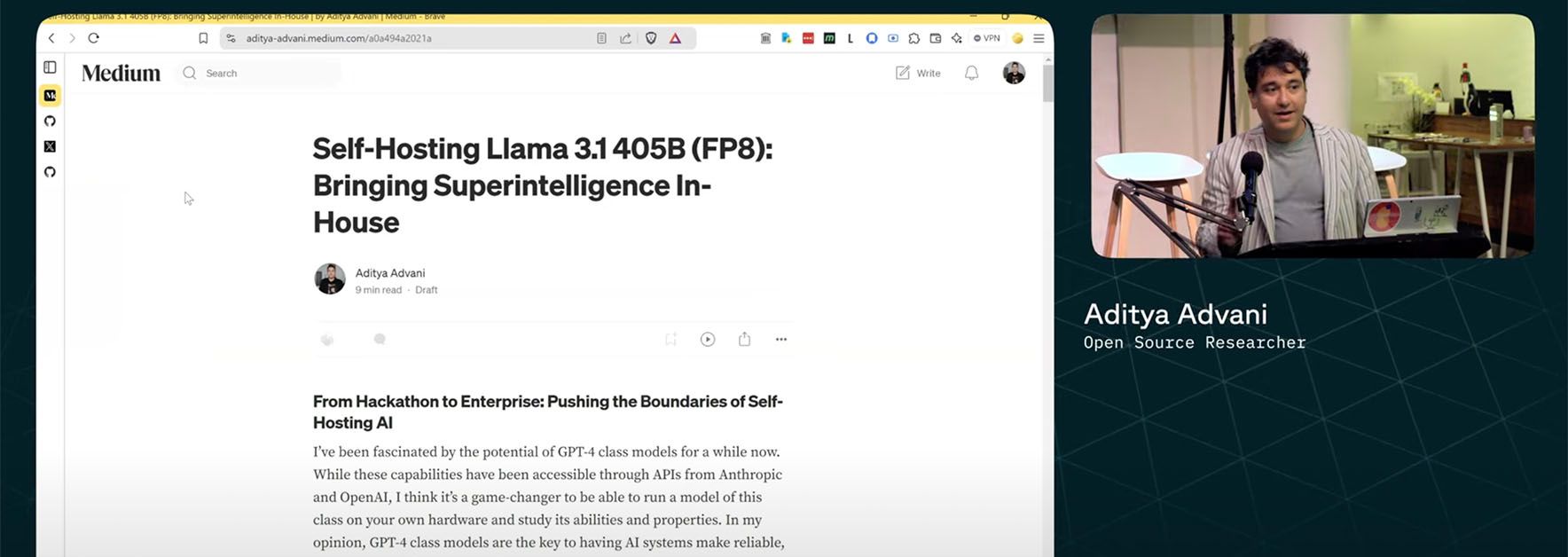This screenshot has width=1568, height=557.
Task: Go to Medium home via logo
Action: (122, 73)
